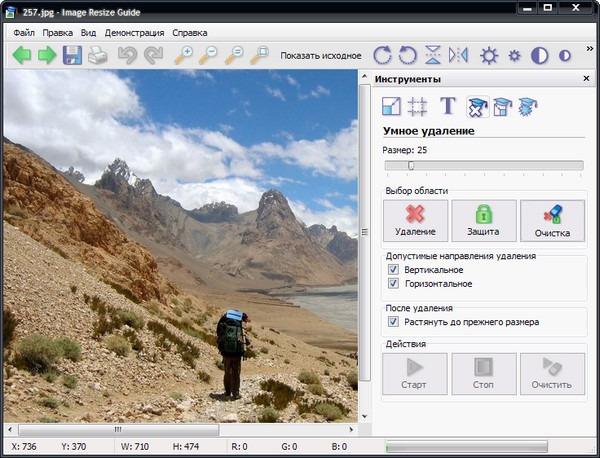Select the Text tool in the Инструменты panel
600x458 pixels.
pos(449,107)
